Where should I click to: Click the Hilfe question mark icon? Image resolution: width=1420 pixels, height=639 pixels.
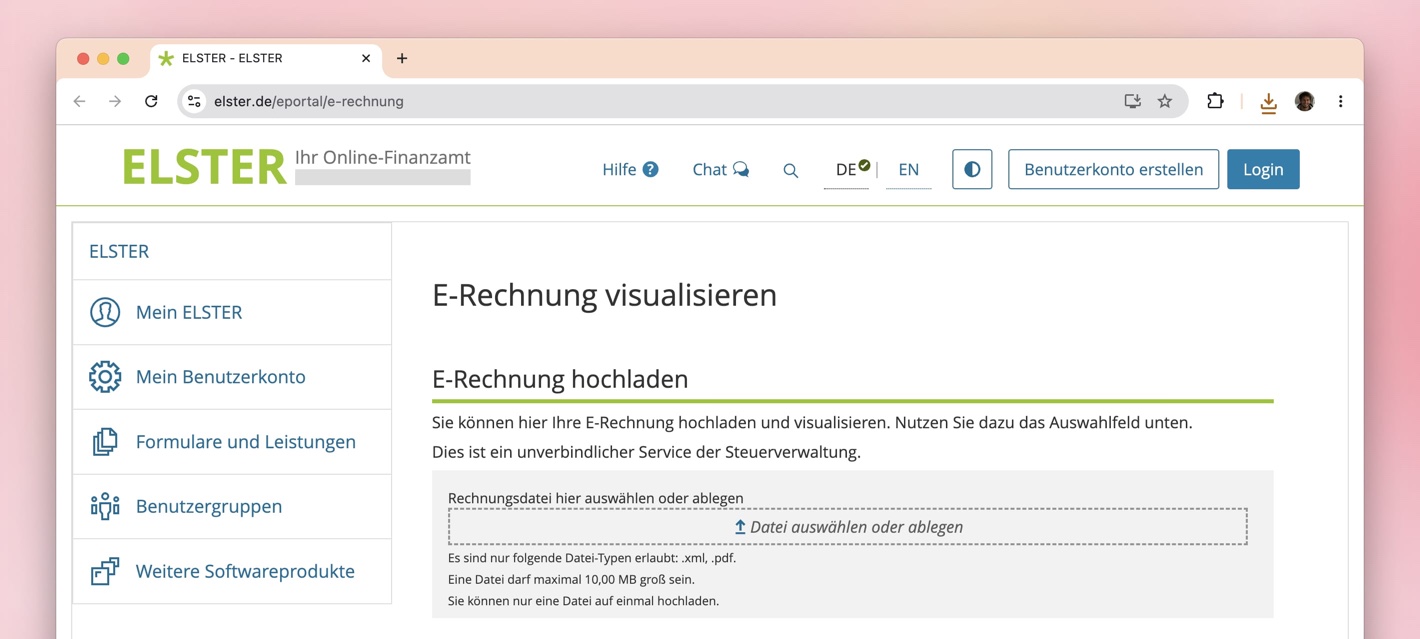[650, 169]
